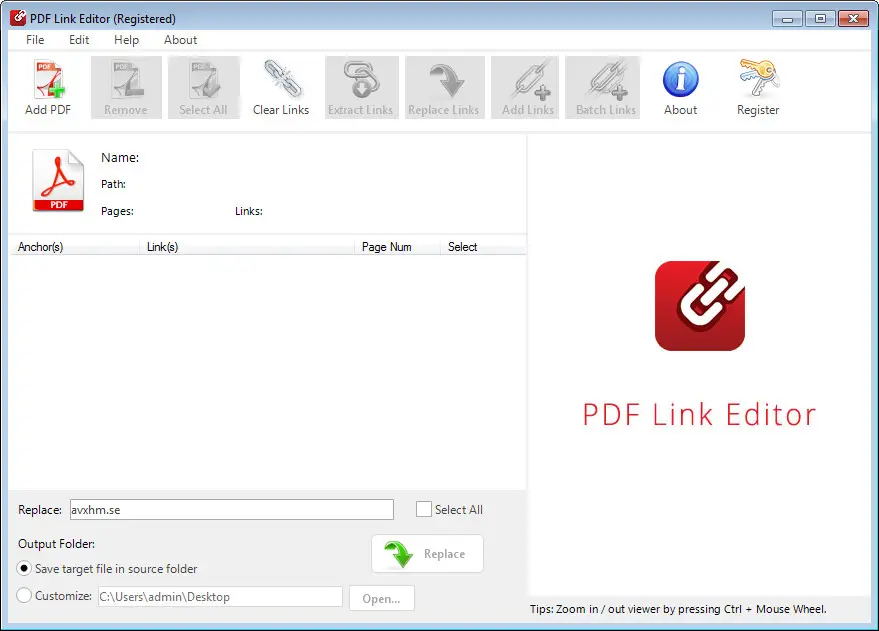Viewport: 879px width, 631px height.
Task: Maximize the PDF Link Editor window
Action: click(820, 18)
